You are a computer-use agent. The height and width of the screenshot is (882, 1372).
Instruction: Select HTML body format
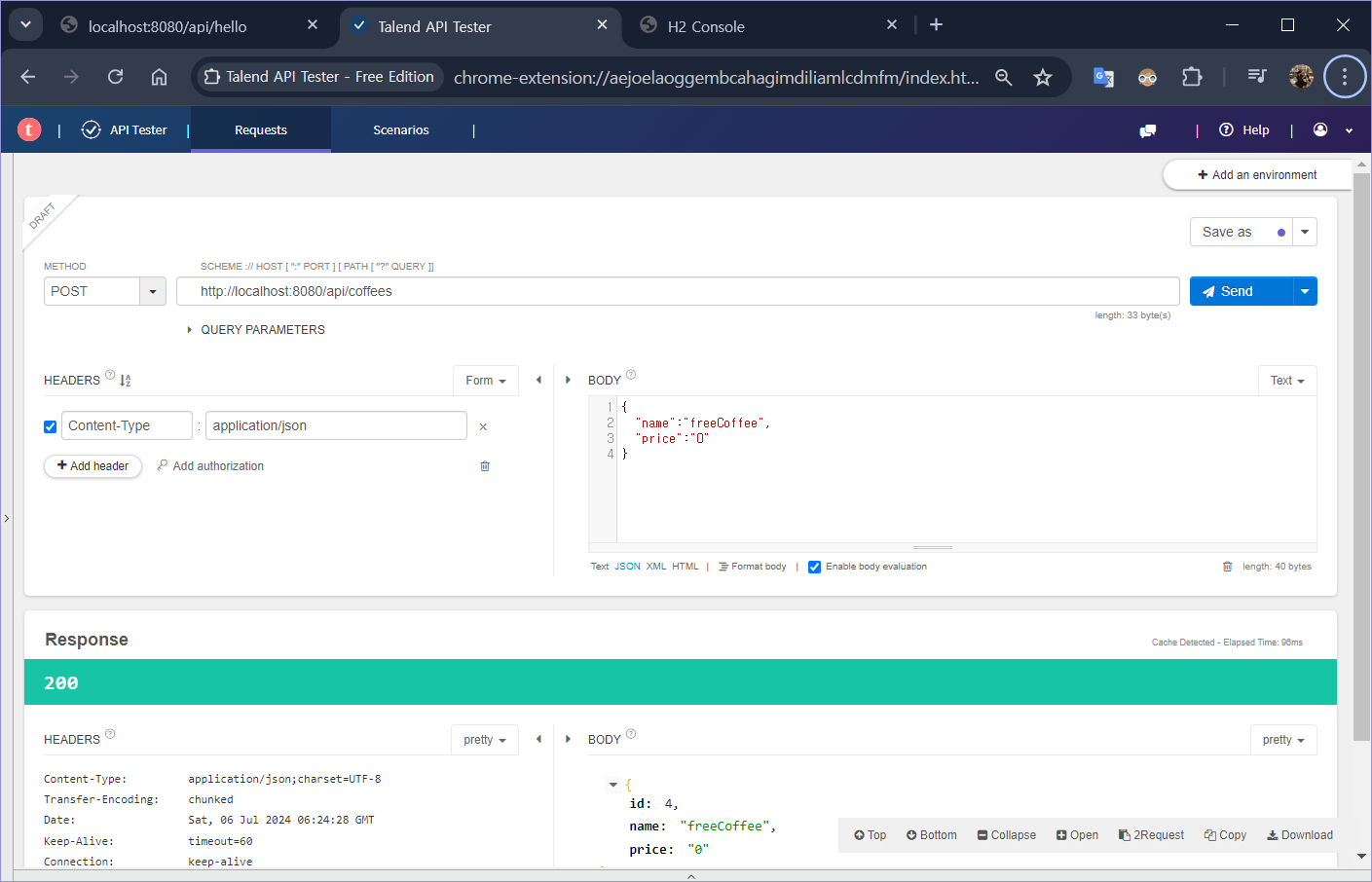point(686,567)
